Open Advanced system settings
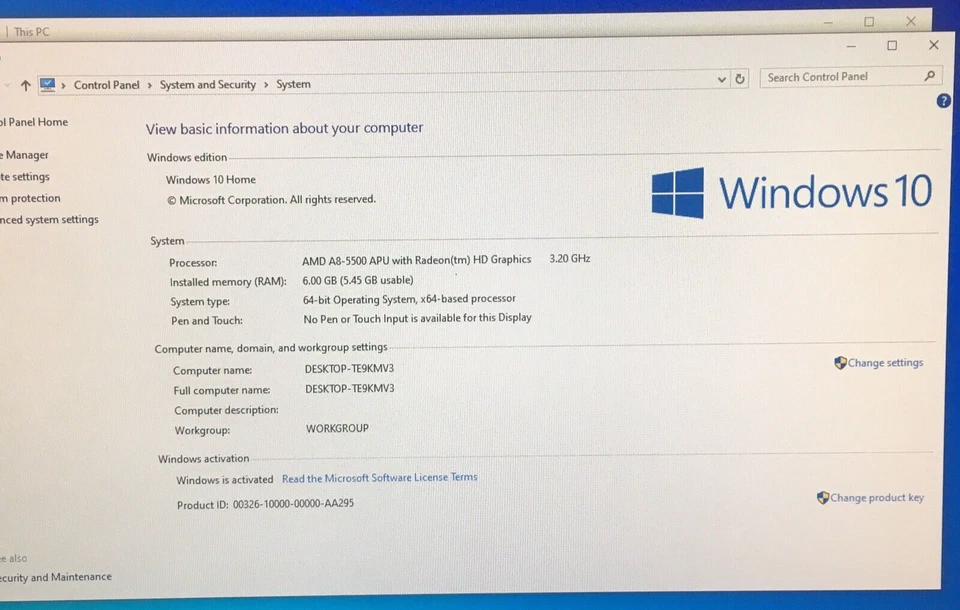The width and height of the screenshot is (960, 610). [x=50, y=219]
